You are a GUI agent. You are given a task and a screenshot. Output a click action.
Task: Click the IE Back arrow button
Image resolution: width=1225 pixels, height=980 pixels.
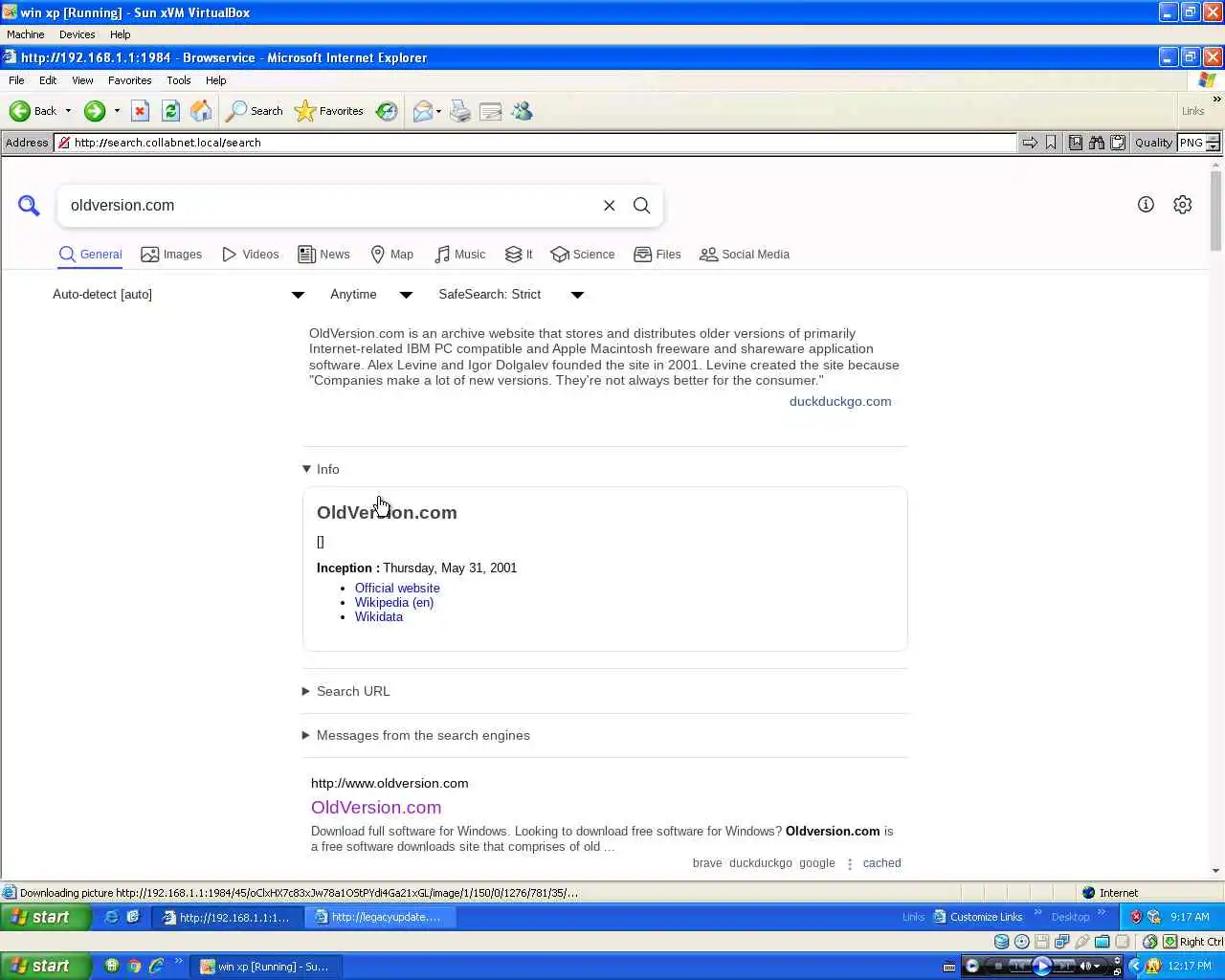pos(33,111)
